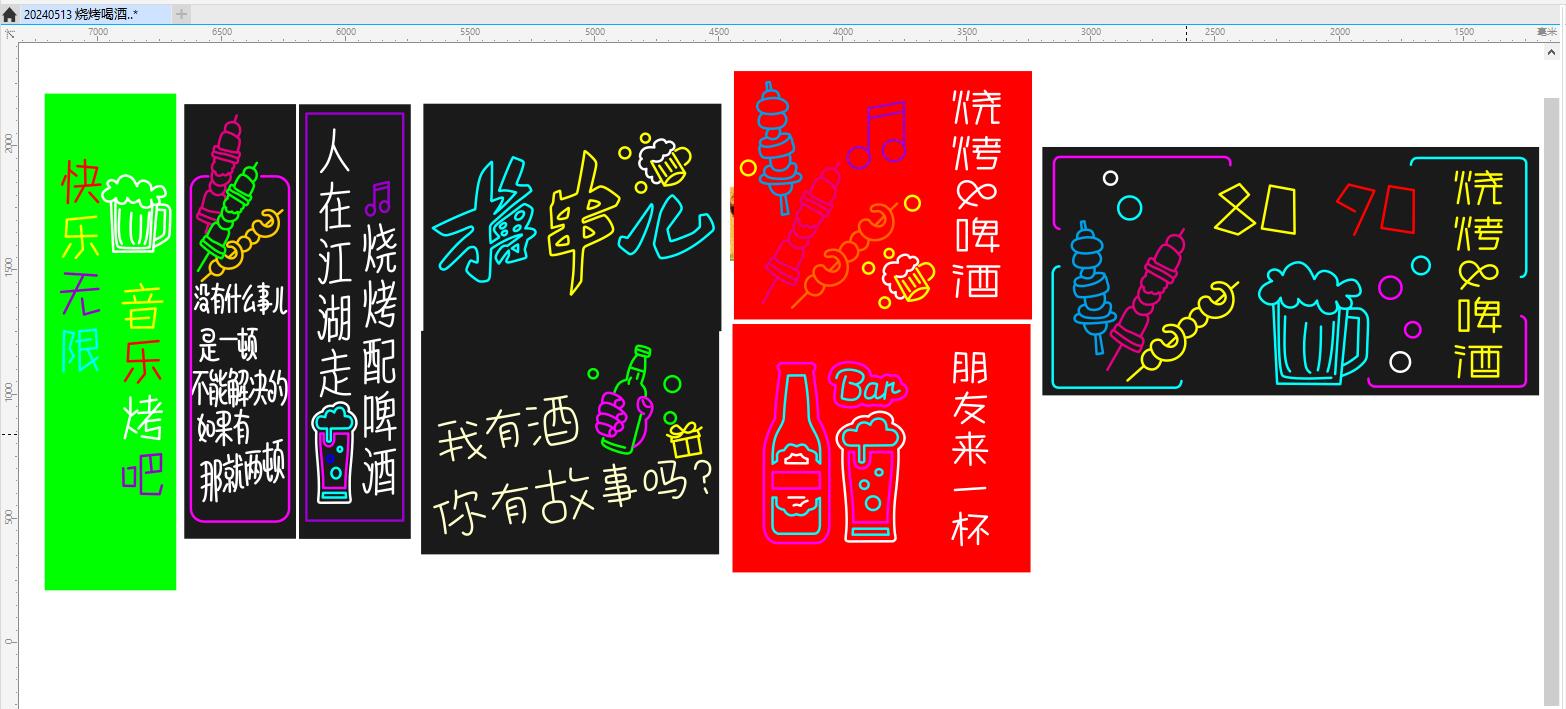The width and height of the screenshot is (1566, 709).
Task: Select the yellow 80 neon number
Action: (1257, 210)
